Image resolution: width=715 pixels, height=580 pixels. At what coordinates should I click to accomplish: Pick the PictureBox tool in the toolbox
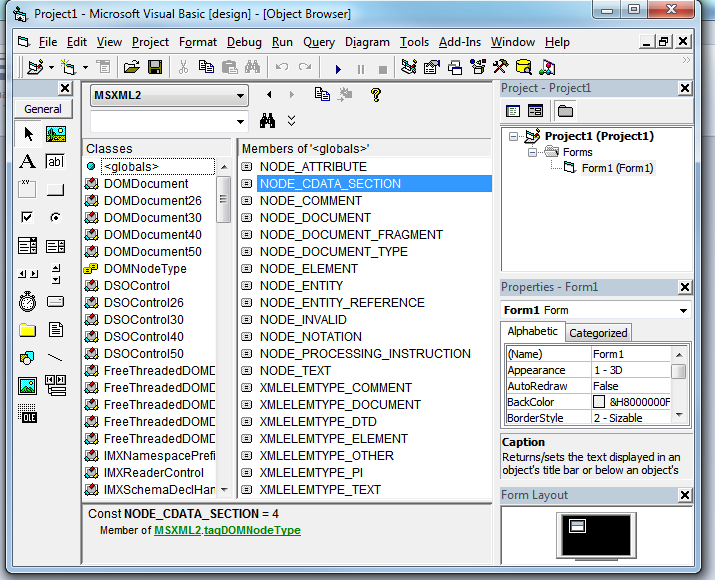pos(56,134)
